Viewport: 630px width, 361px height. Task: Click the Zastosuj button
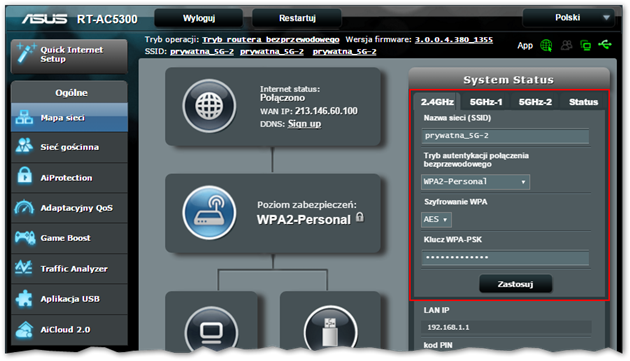tap(515, 284)
